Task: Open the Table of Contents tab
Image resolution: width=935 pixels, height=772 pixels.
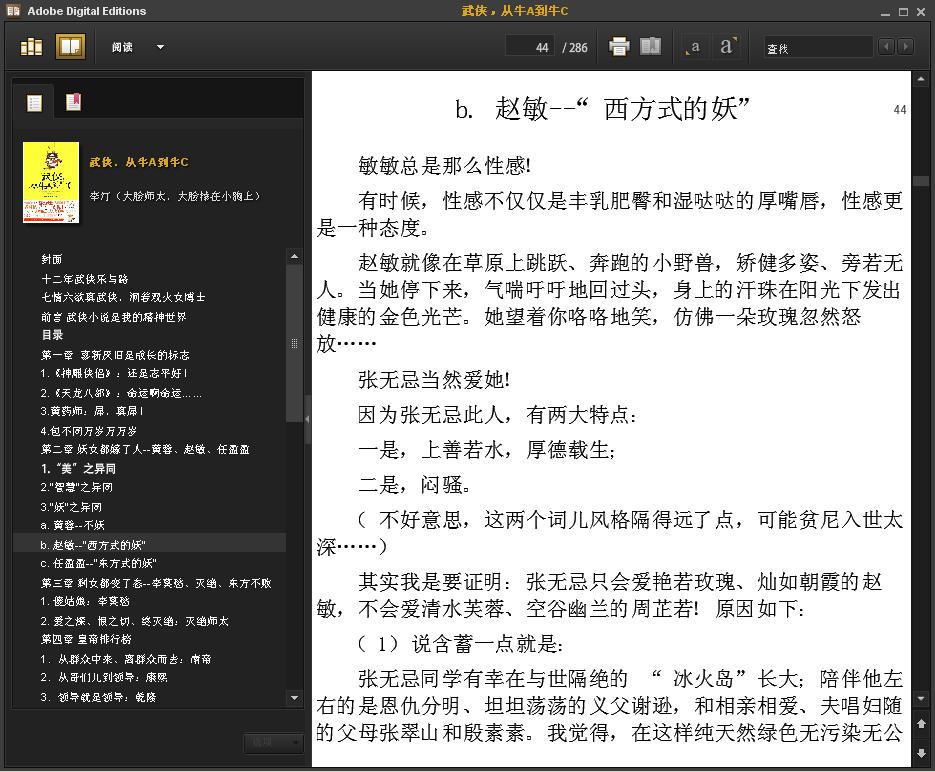Action: click(x=35, y=103)
